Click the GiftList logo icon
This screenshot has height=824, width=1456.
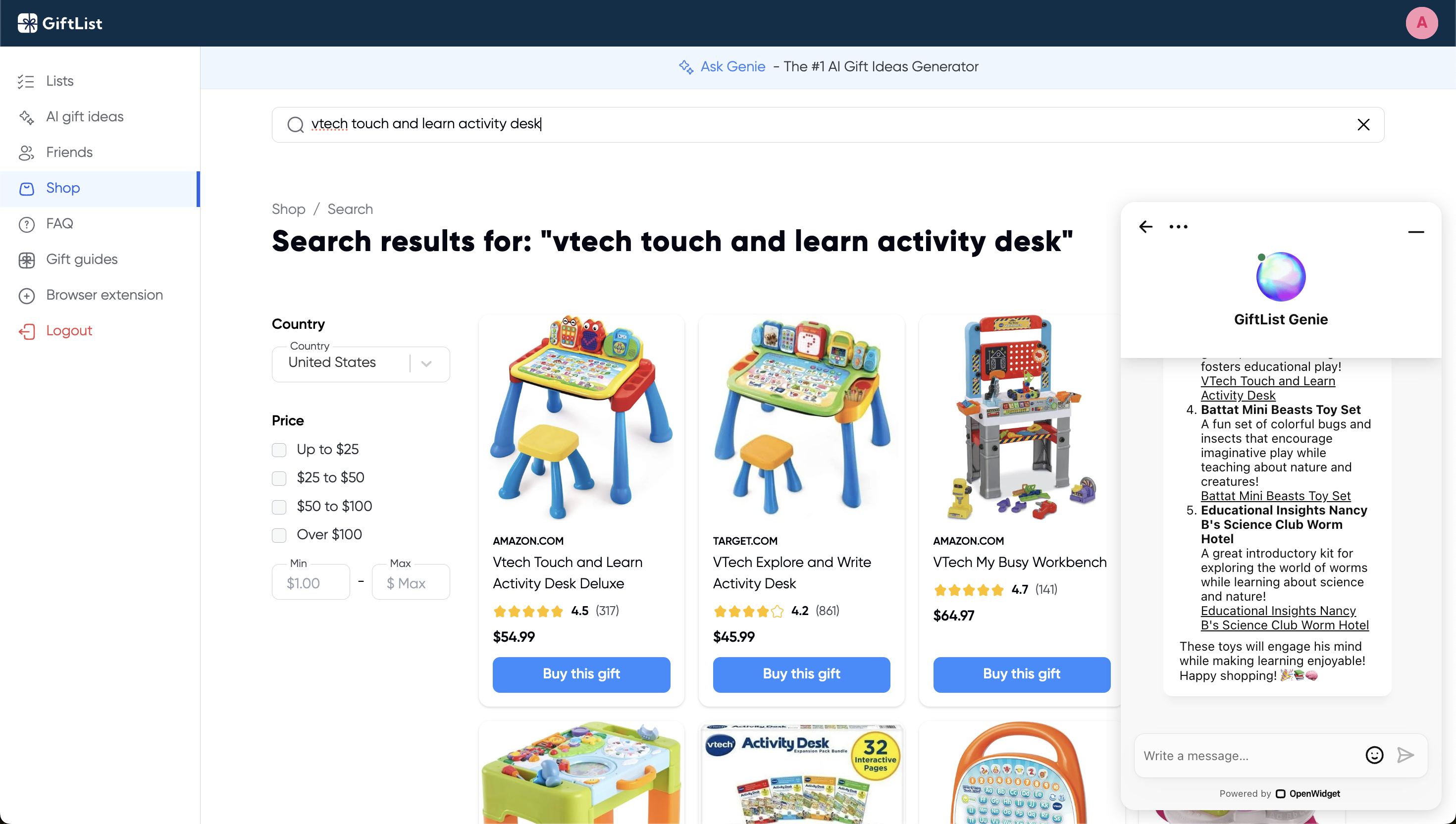27,23
